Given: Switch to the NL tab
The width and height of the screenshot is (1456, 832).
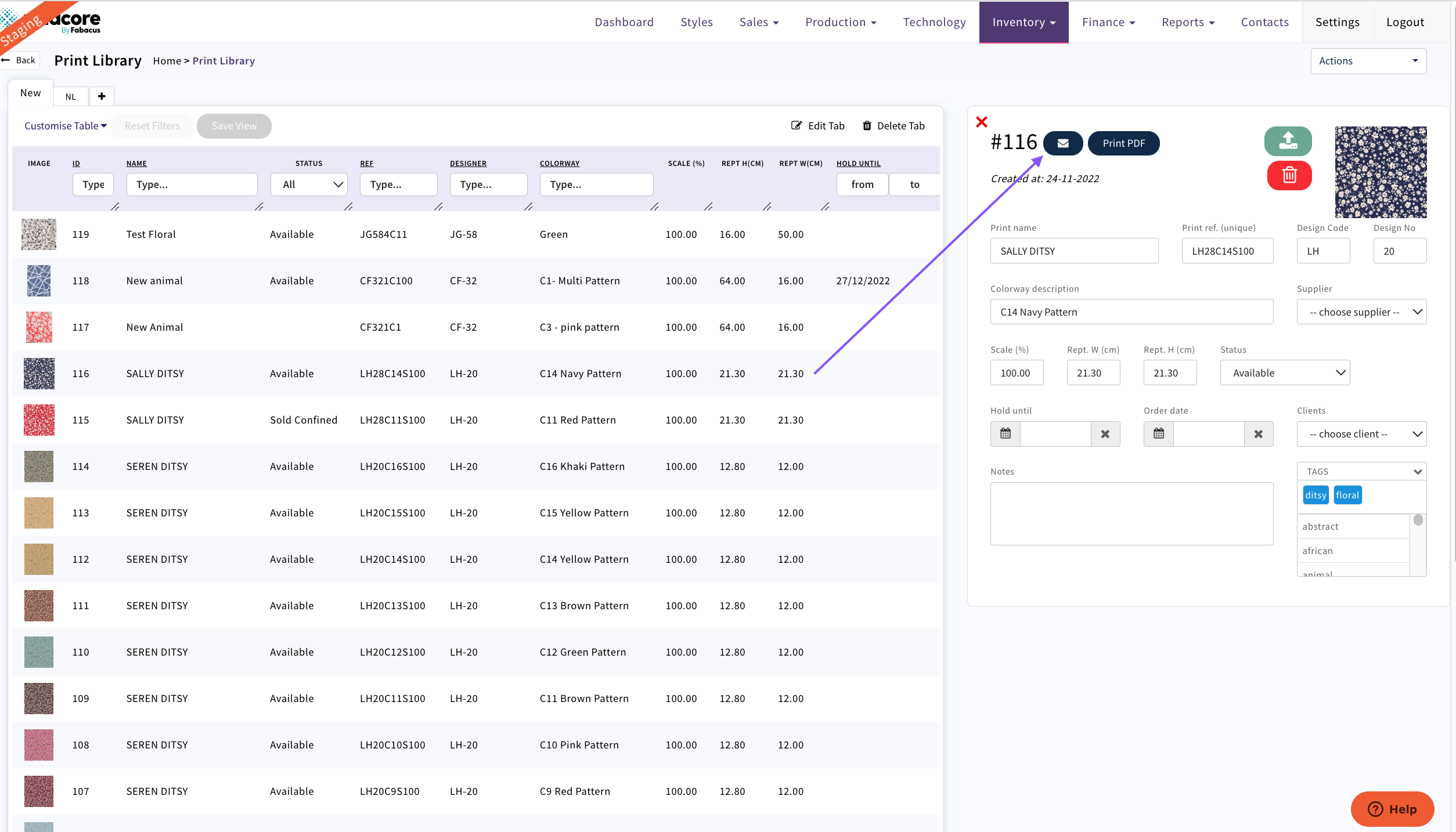Looking at the screenshot, I should point(71,97).
